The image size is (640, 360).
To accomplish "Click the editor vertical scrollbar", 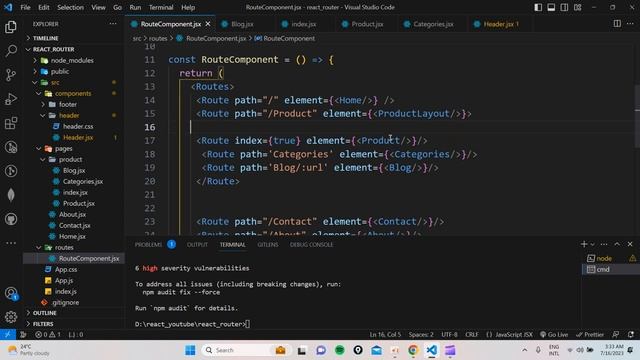I will click(637, 116).
